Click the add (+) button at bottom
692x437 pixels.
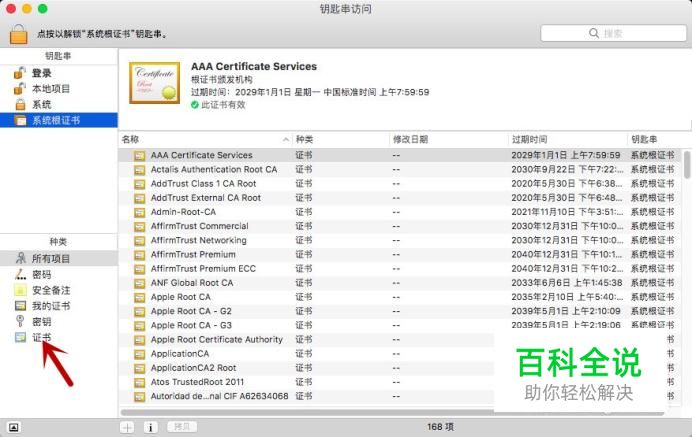[127, 427]
